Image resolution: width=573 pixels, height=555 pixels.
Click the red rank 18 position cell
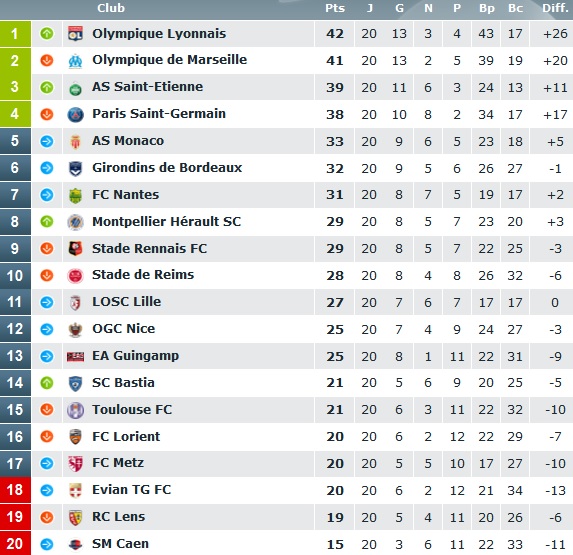tap(15, 490)
